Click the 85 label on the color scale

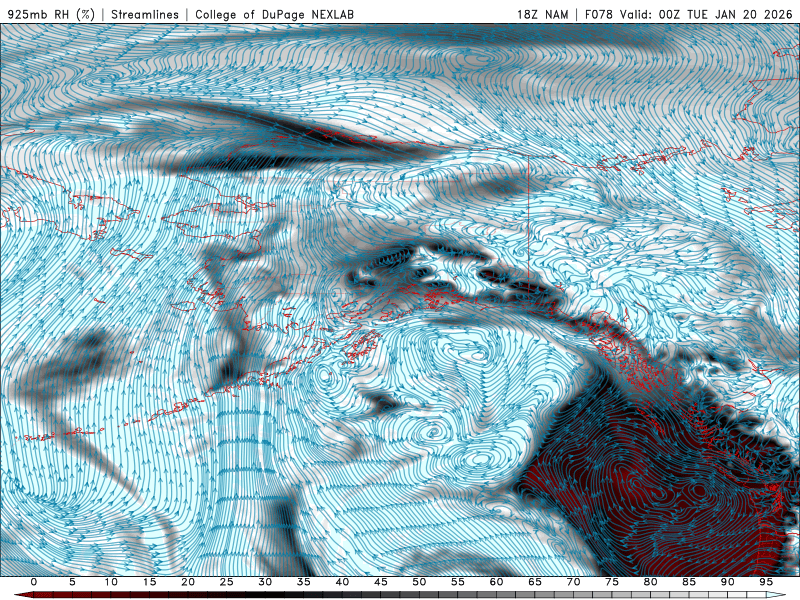coord(689,582)
